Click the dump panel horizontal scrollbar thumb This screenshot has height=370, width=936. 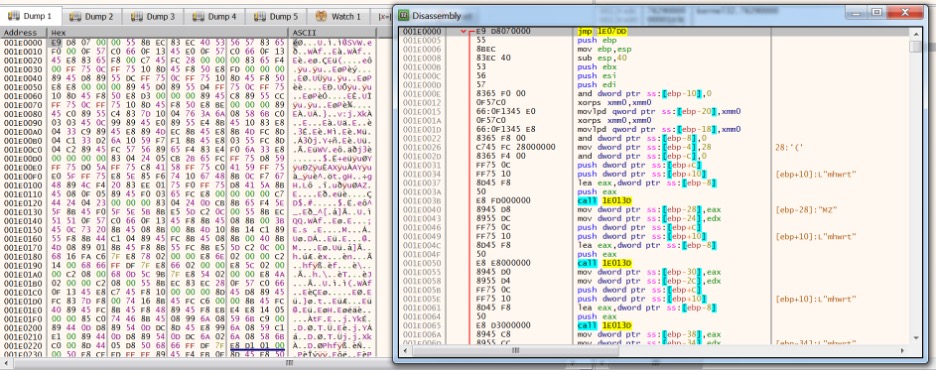click(290, 363)
